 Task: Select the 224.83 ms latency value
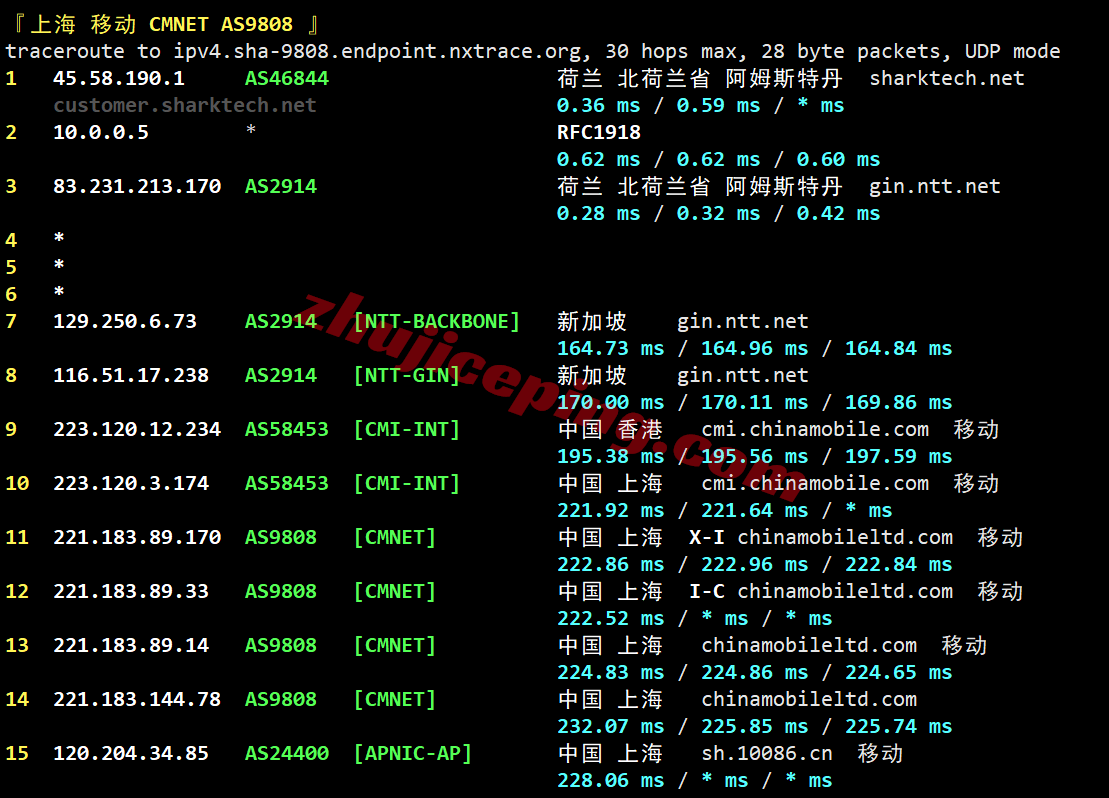[x=610, y=673]
